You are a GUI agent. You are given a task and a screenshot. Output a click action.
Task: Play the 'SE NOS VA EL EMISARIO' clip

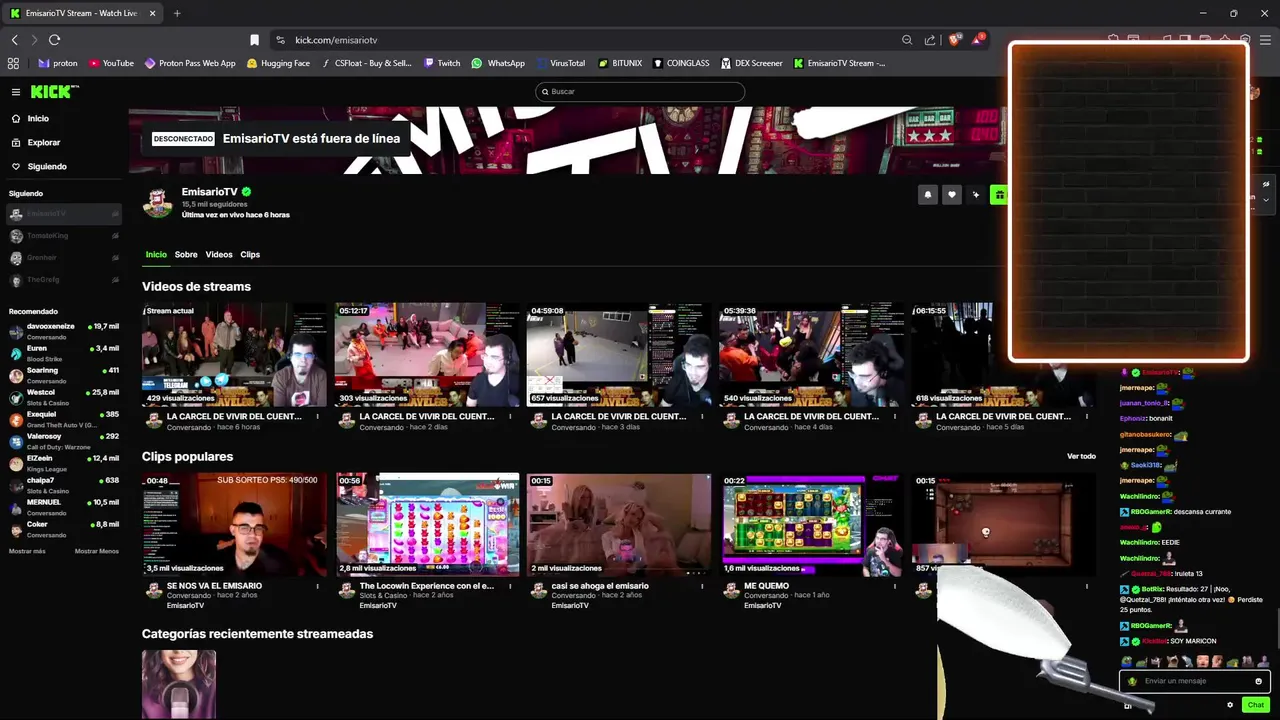[234, 524]
